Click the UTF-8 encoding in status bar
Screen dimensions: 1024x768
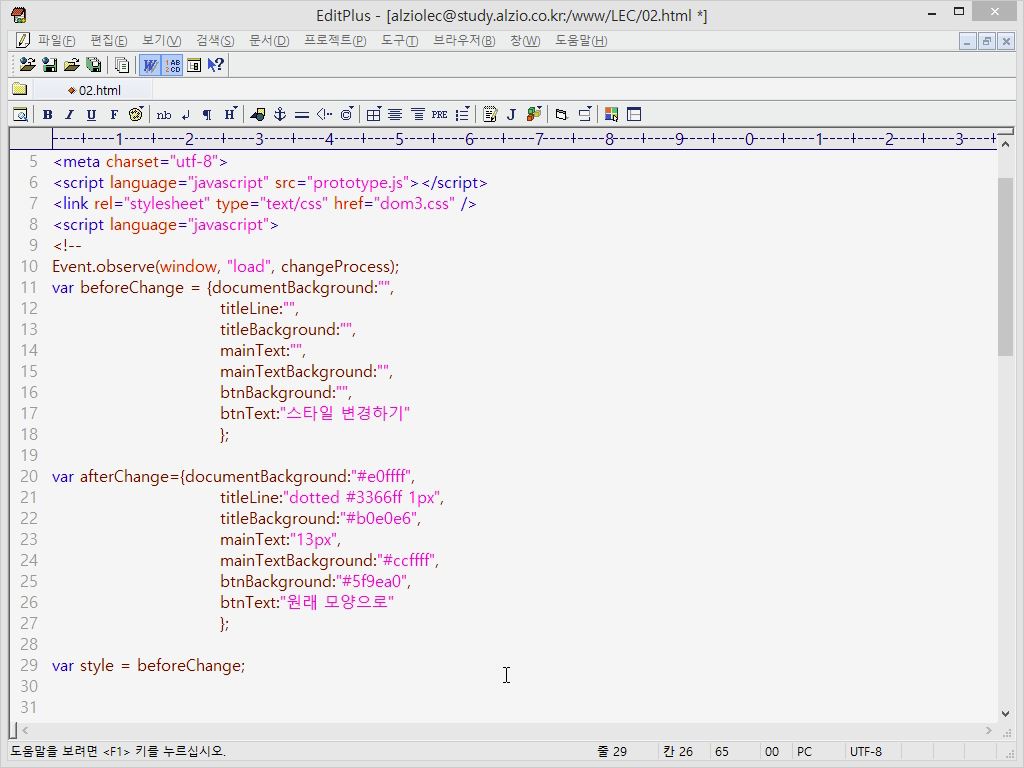pos(865,752)
